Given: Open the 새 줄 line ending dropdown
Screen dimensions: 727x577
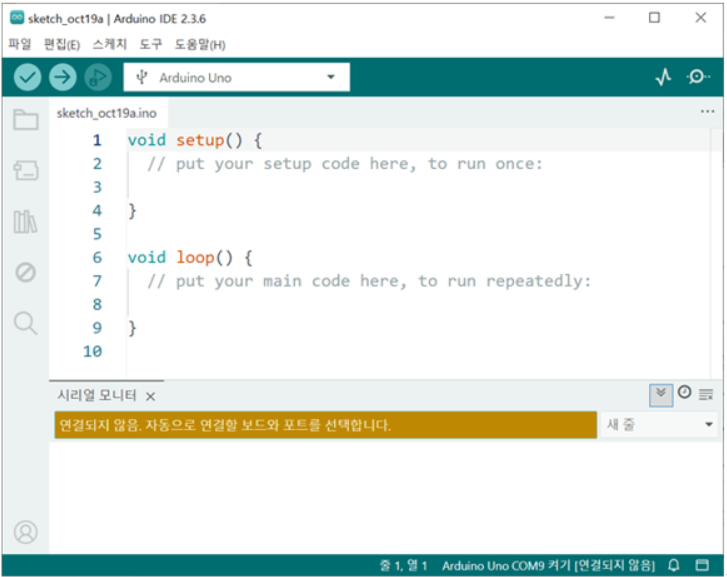Looking at the screenshot, I should click(659, 424).
